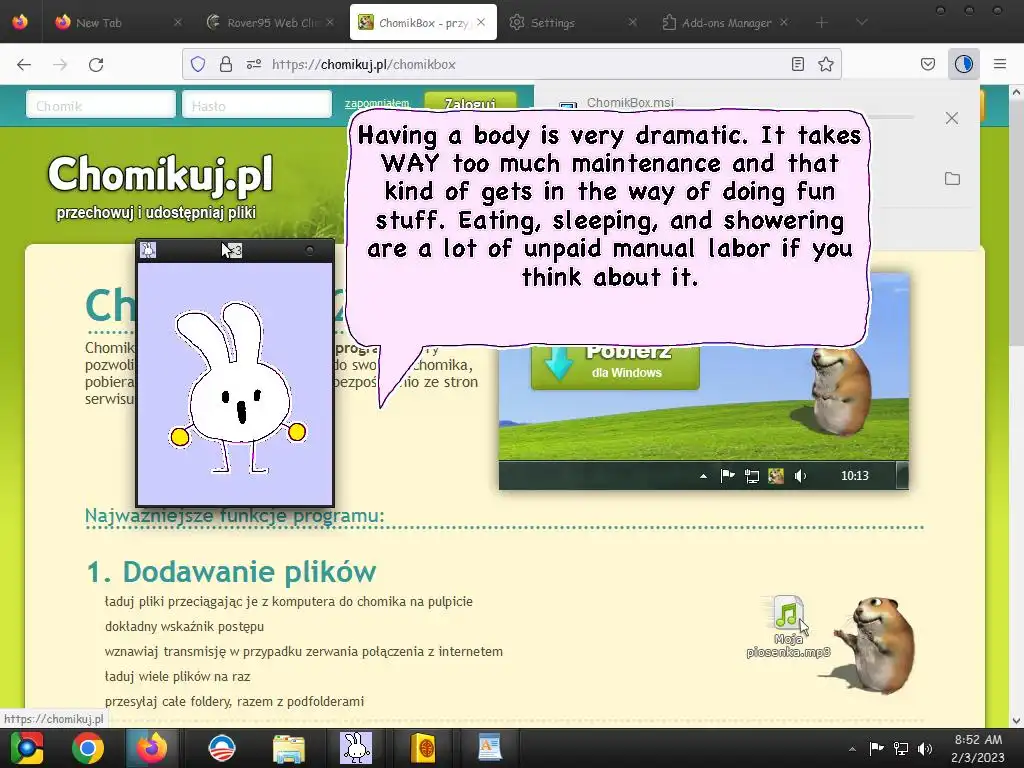
Task: Open the Start menu button
Action: coord(26,748)
